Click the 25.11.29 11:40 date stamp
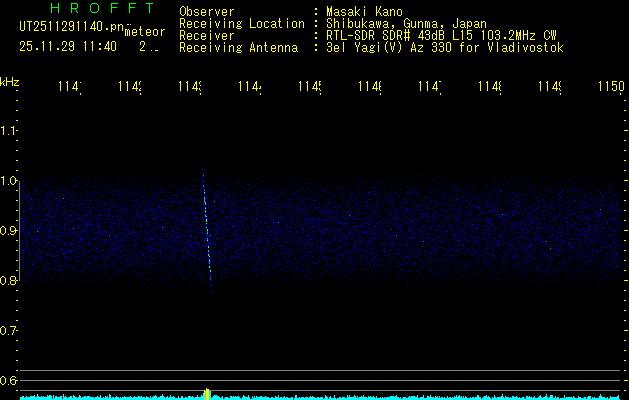The width and height of the screenshot is (629, 400). pos(67,46)
